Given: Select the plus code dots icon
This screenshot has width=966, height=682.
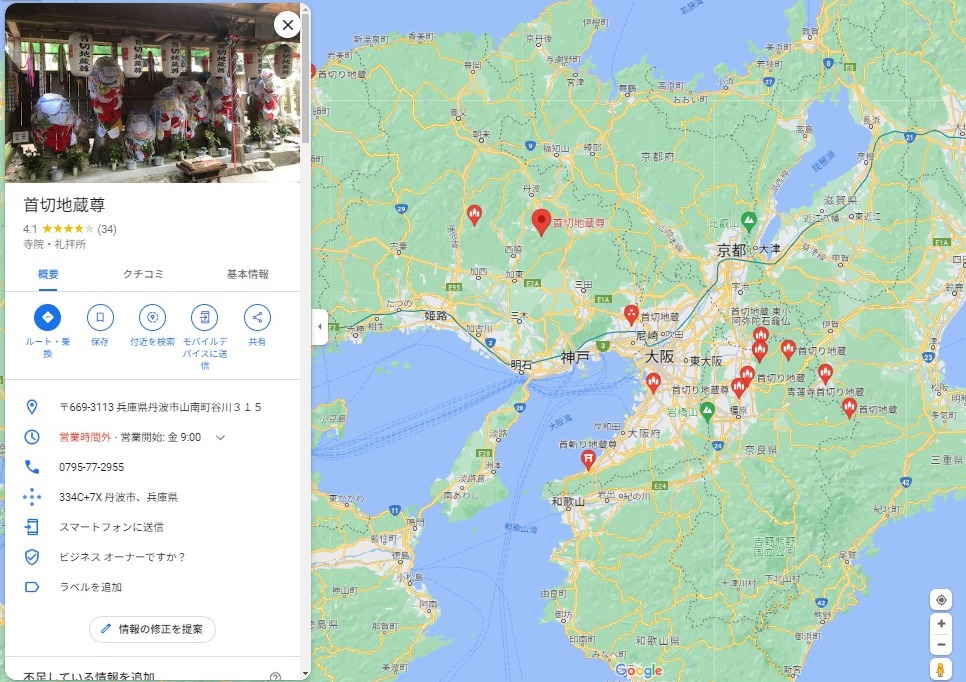Looking at the screenshot, I should (32, 497).
